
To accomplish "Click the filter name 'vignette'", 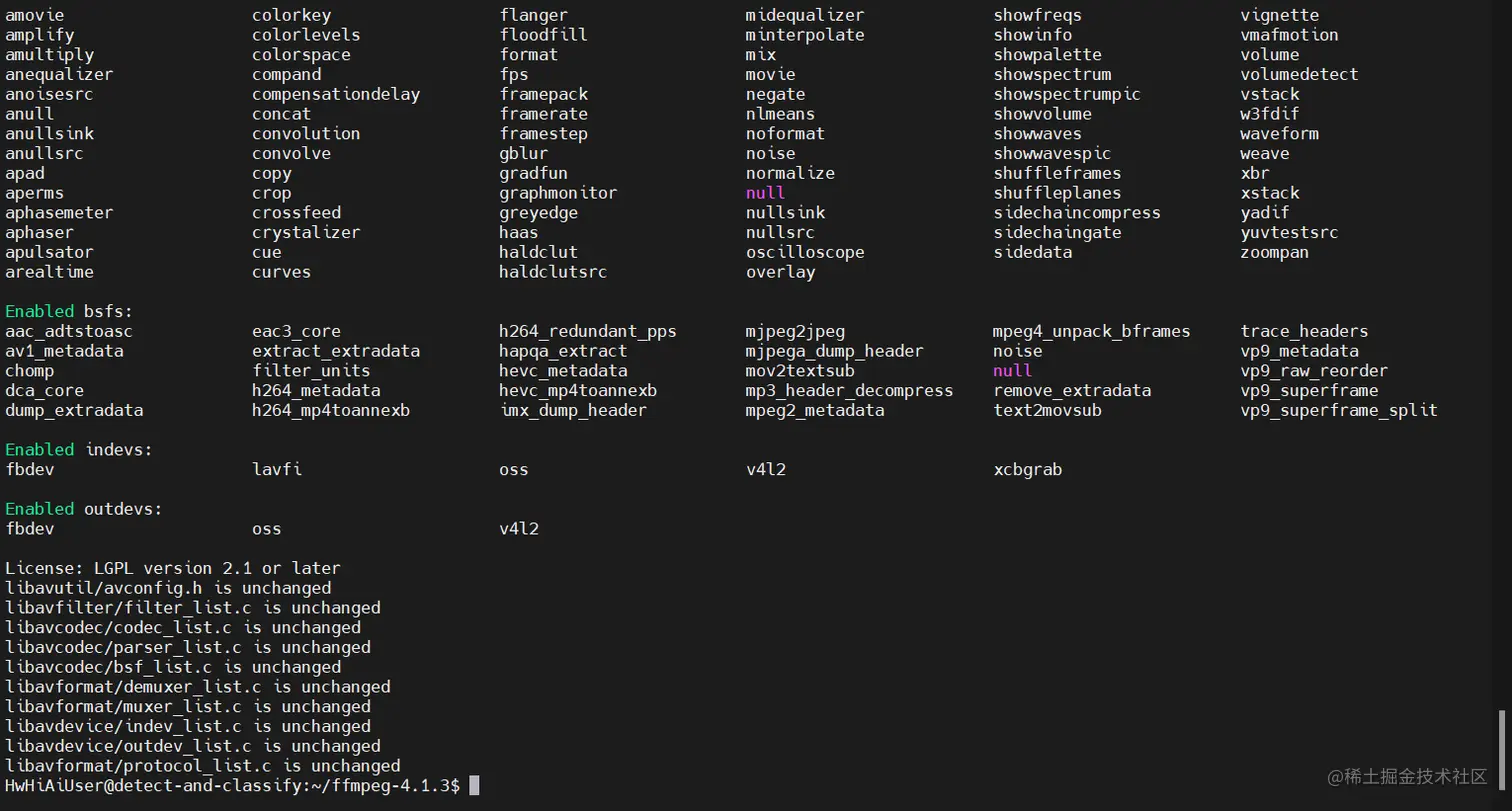I will tap(1280, 15).
